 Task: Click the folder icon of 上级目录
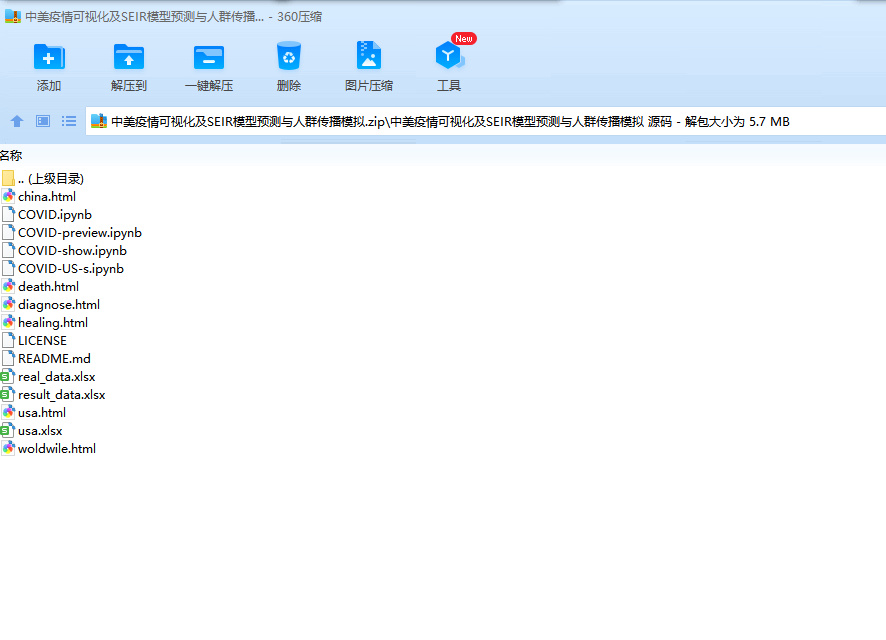coord(8,178)
